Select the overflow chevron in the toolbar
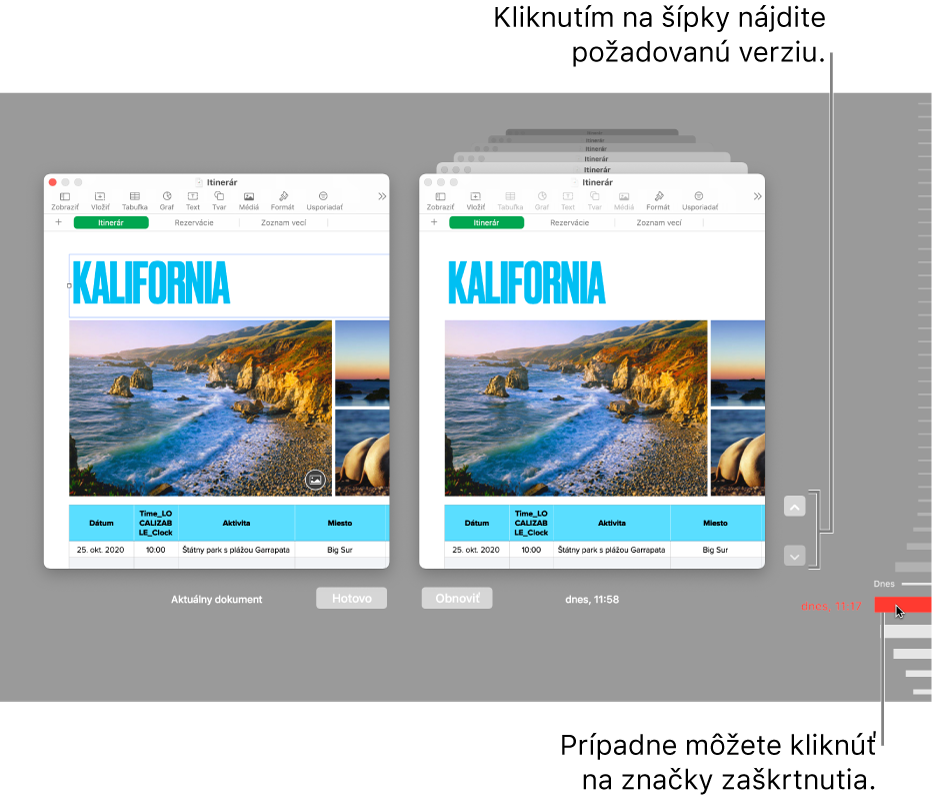 tap(381, 196)
